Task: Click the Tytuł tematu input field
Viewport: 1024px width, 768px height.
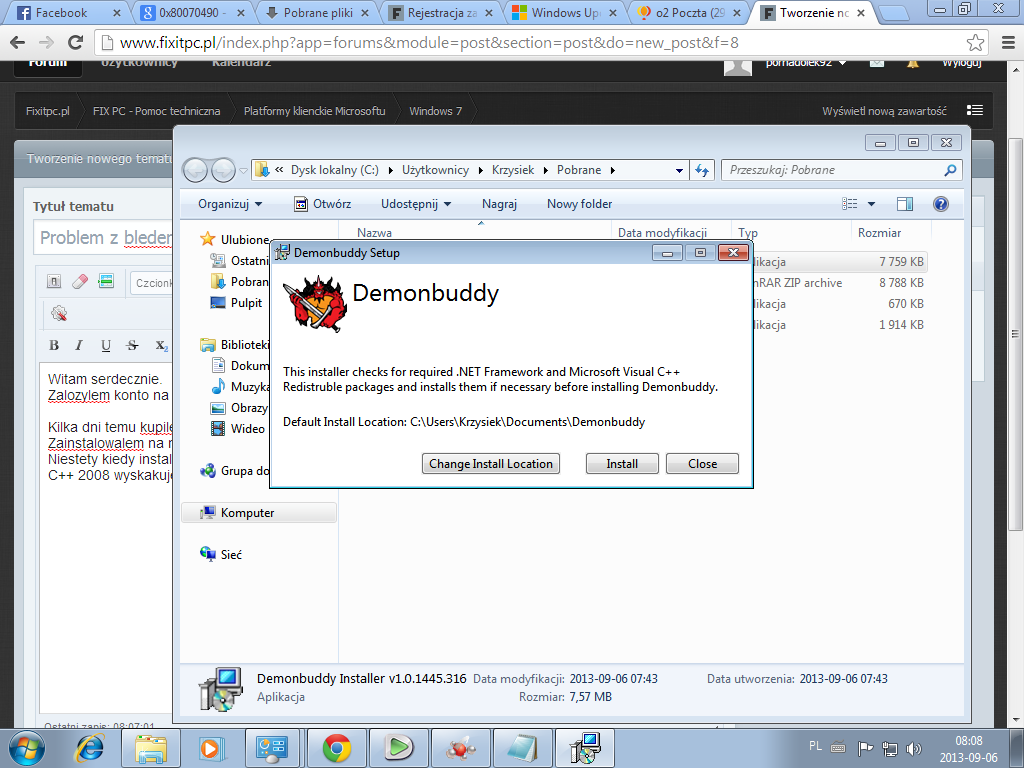Action: (x=104, y=238)
